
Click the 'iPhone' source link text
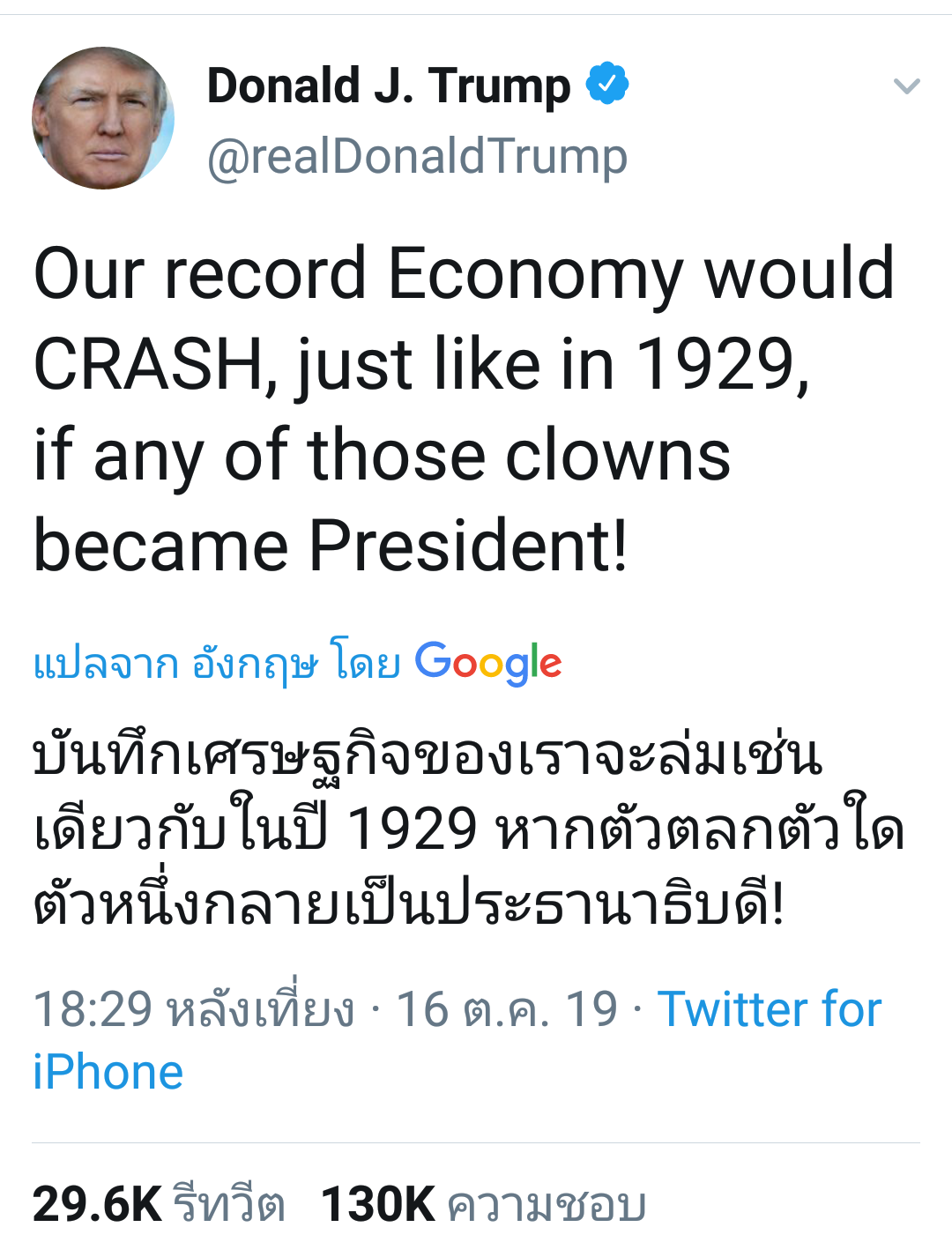tap(108, 1073)
